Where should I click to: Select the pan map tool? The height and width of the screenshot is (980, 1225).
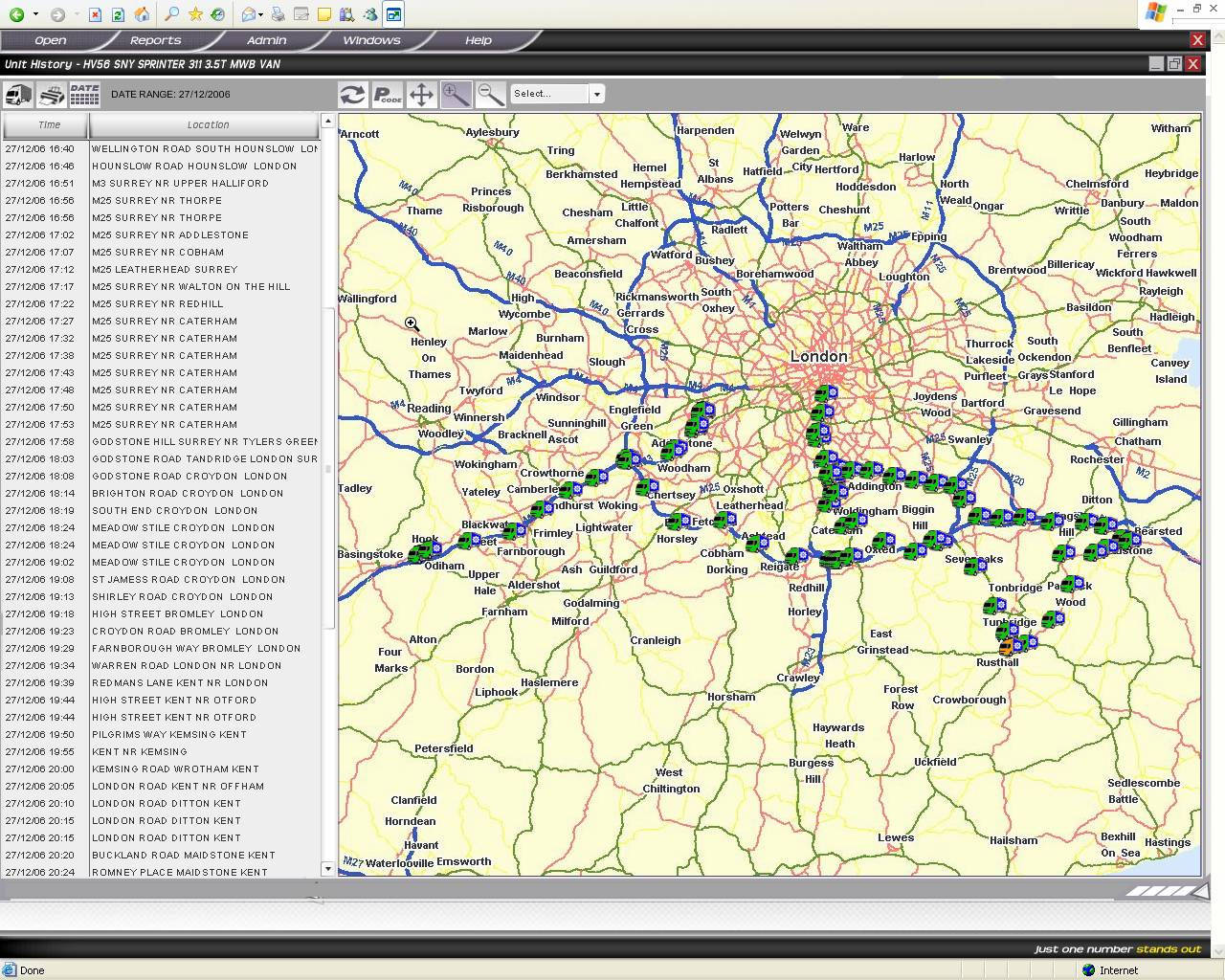pyautogui.click(x=421, y=94)
